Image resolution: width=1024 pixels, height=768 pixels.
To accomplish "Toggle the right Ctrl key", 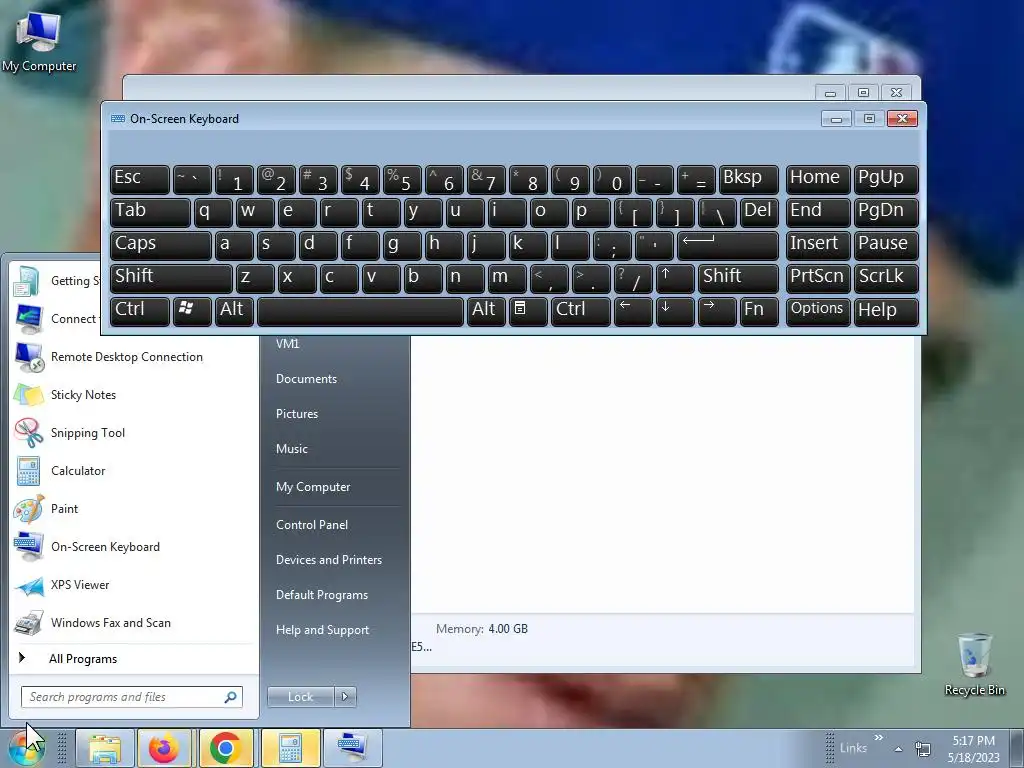I will coord(581,311).
